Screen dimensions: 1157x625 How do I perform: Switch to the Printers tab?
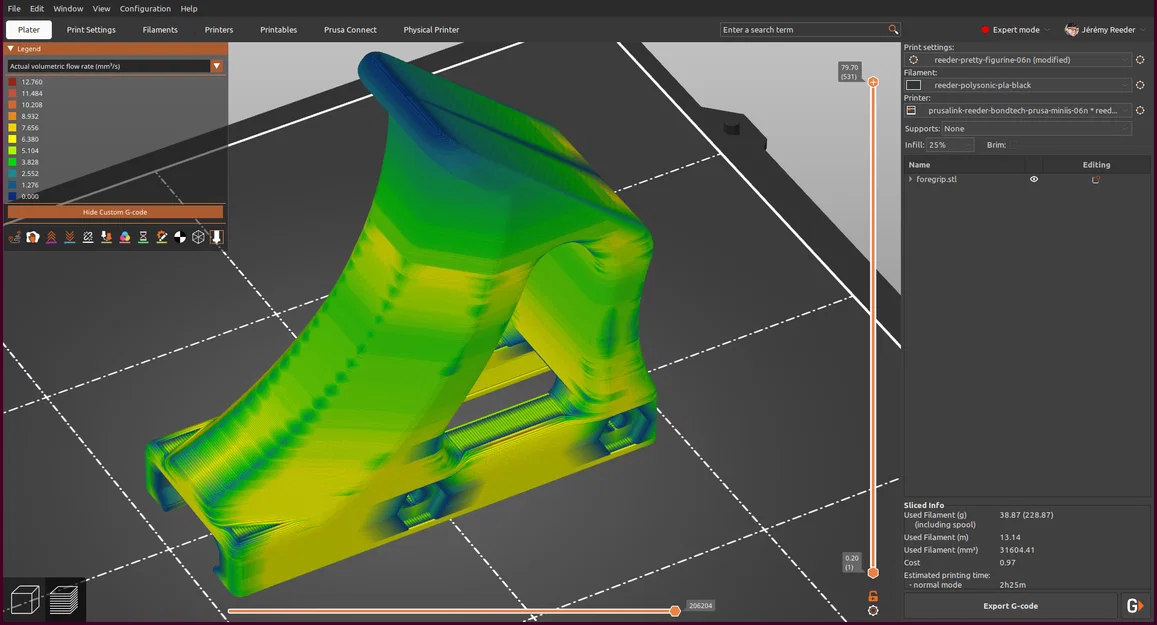[218, 30]
